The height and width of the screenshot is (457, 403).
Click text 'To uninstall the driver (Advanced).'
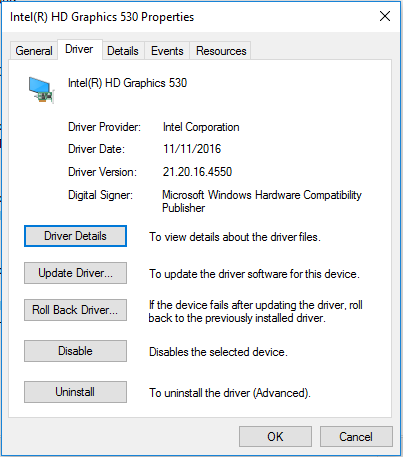tap(230, 393)
